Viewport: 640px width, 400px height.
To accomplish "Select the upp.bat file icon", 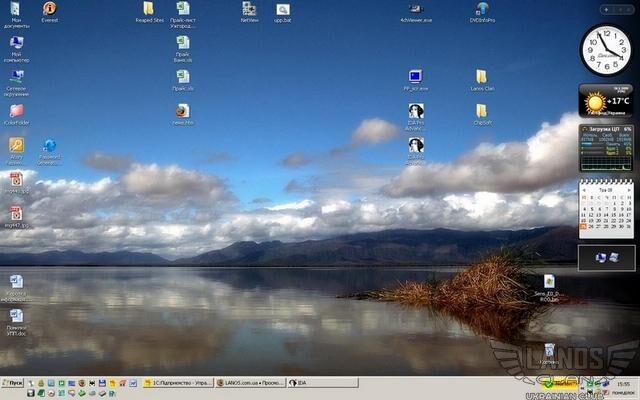I will [x=282, y=9].
